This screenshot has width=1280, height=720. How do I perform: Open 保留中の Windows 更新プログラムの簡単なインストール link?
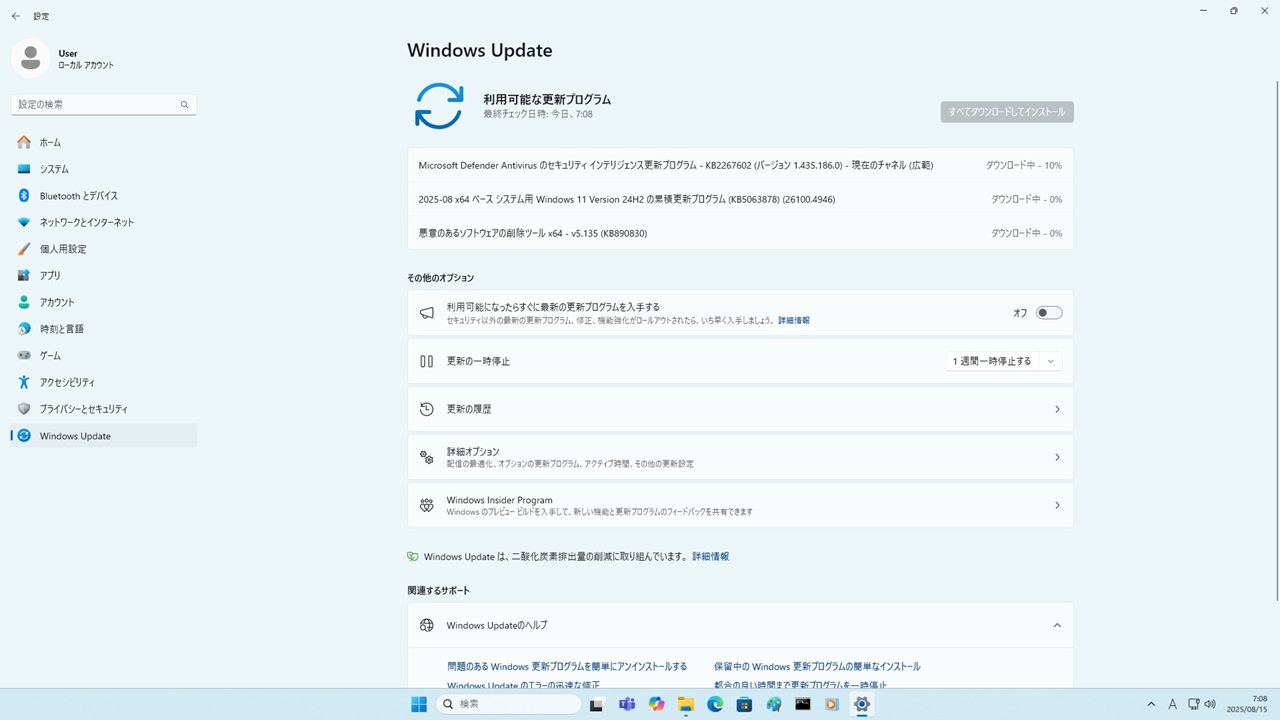point(817,666)
